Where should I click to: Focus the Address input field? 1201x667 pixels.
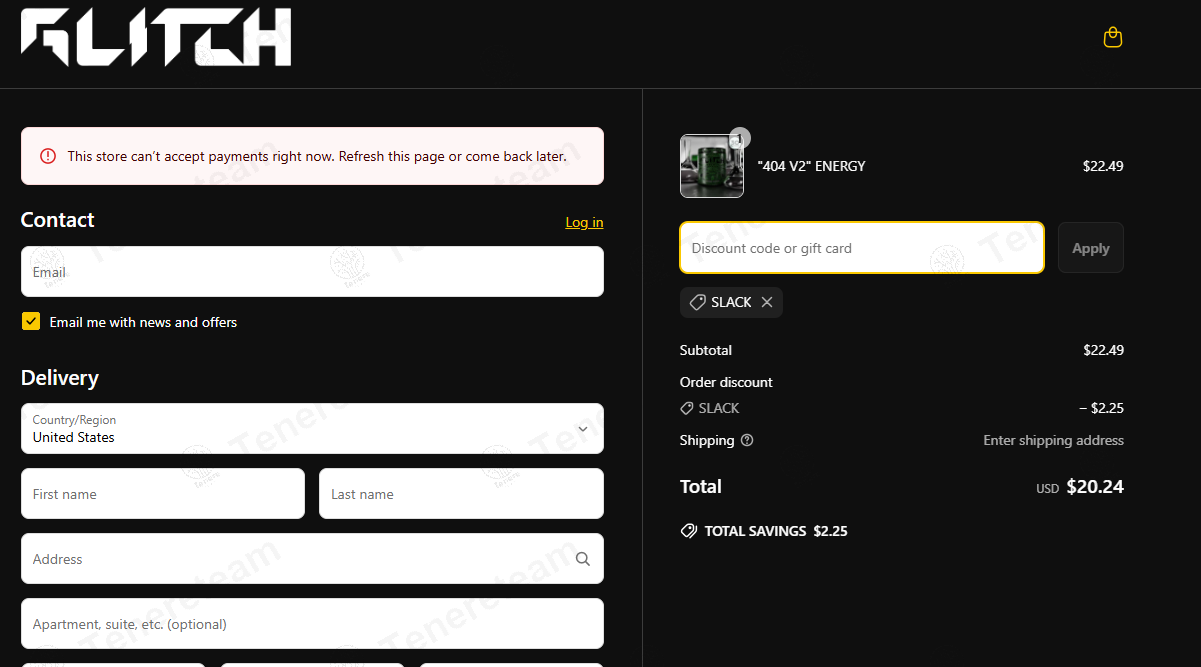(312, 559)
